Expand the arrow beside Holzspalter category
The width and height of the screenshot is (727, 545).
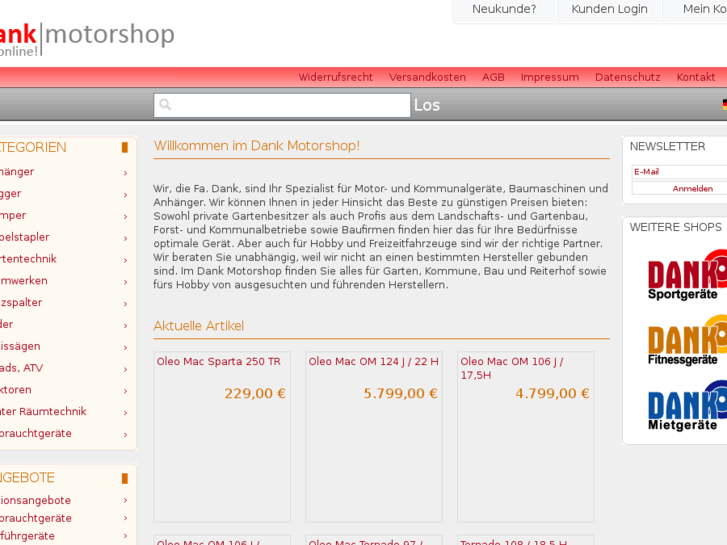126,304
